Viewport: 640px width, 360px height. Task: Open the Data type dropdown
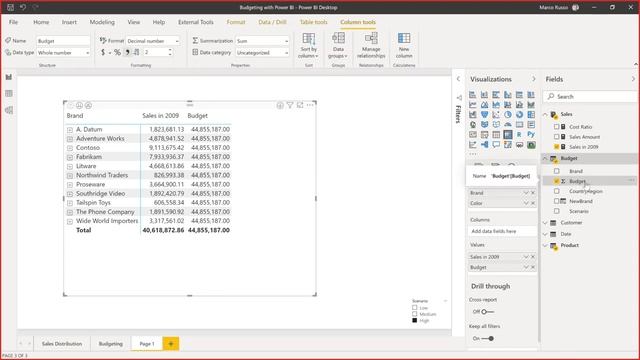point(63,53)
